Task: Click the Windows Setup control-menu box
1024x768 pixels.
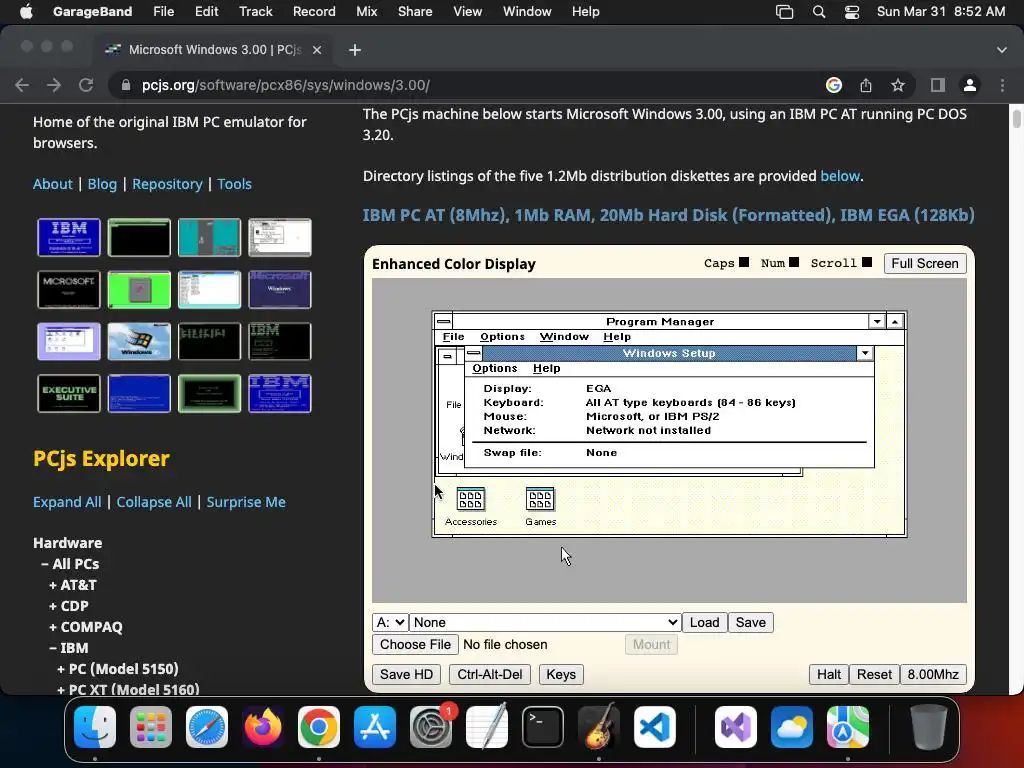Action: click(474, 353)
